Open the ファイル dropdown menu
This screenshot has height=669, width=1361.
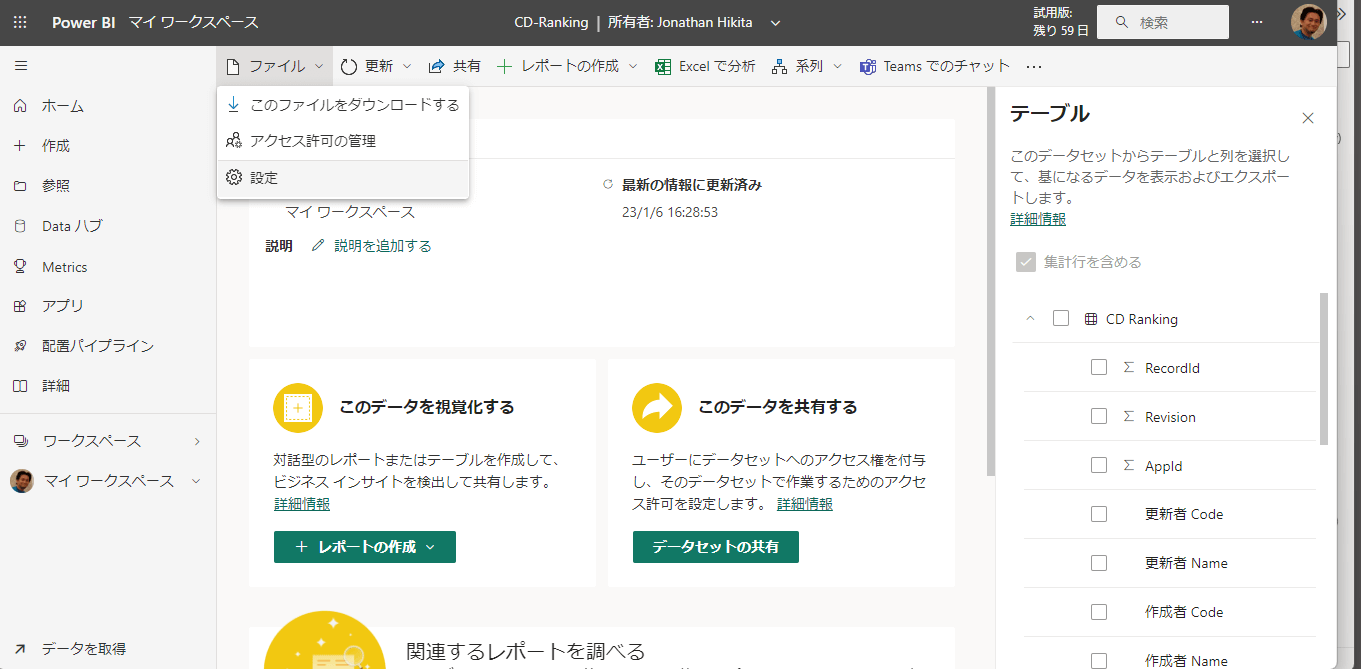275,66
